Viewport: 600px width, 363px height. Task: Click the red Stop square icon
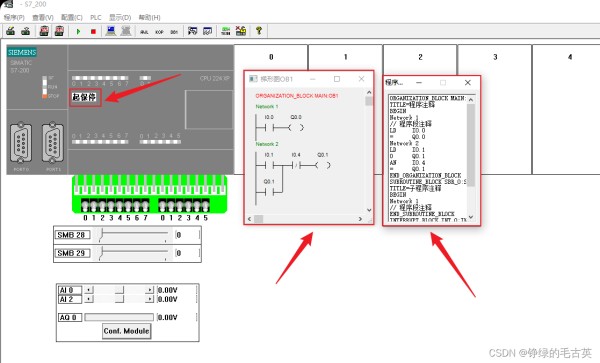(x=93, y=31)
